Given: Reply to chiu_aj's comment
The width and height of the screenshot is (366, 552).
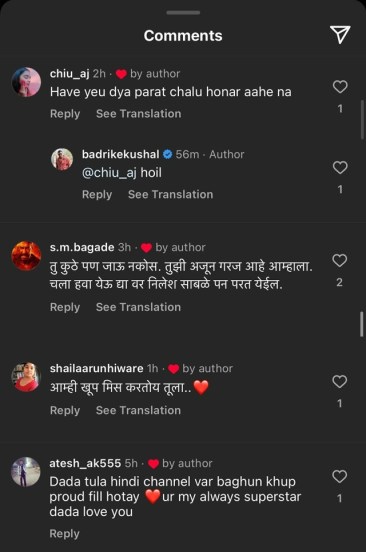Looking at the screenshot, I should tap(65, 114).
